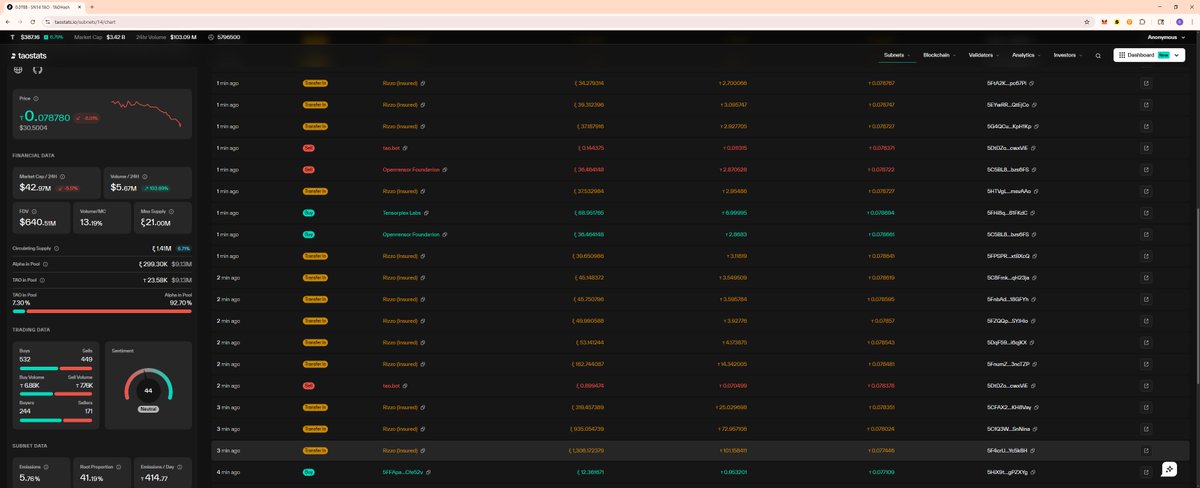The image size is (1200, 488).
Task: Click the Market Cap / 24H info icon
Action: (x=62, y=176)
